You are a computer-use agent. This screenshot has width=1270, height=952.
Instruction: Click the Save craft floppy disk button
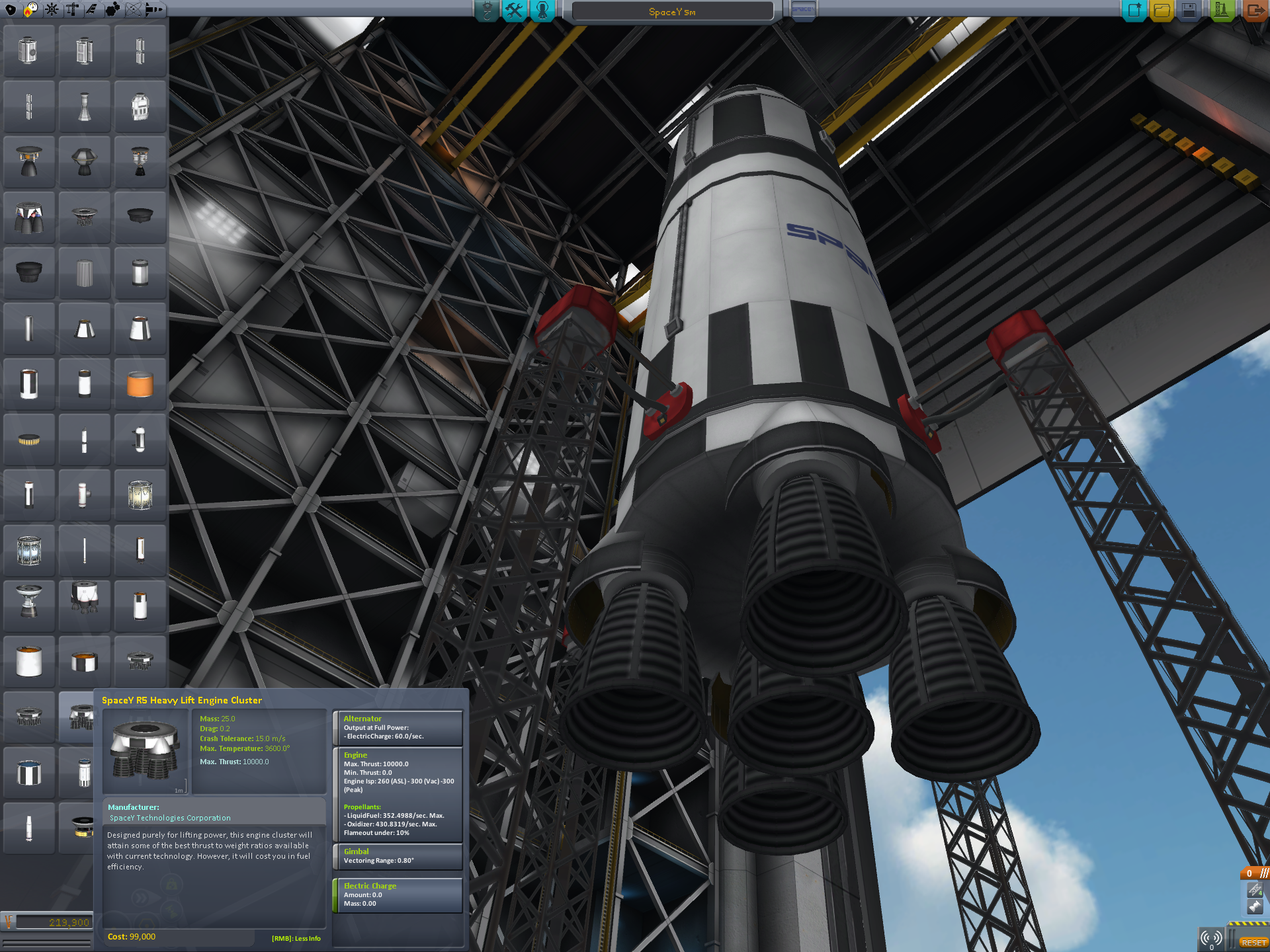click(x=1189, y=10)
